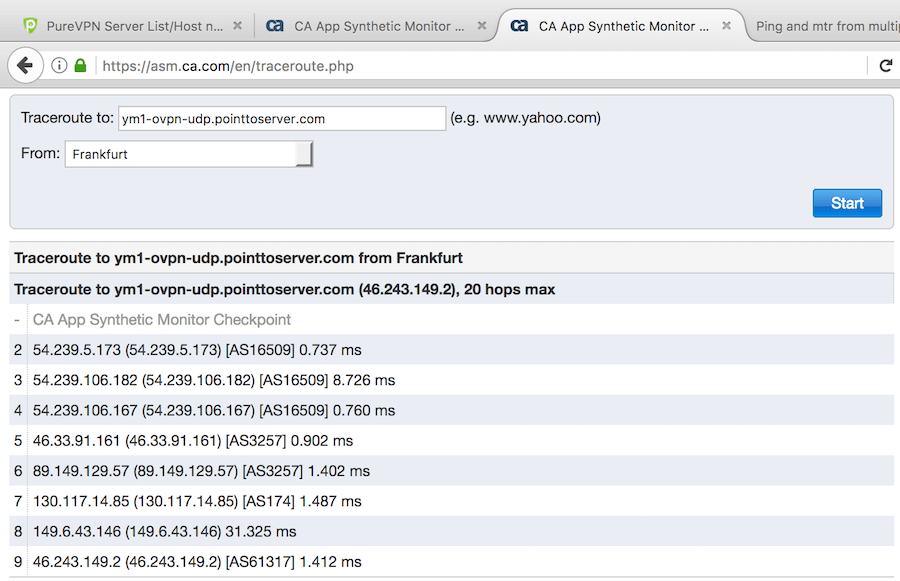Select the 'Traceroute to ... from Frankfurt' heading

pyautogui.click(x=238, y=258)
